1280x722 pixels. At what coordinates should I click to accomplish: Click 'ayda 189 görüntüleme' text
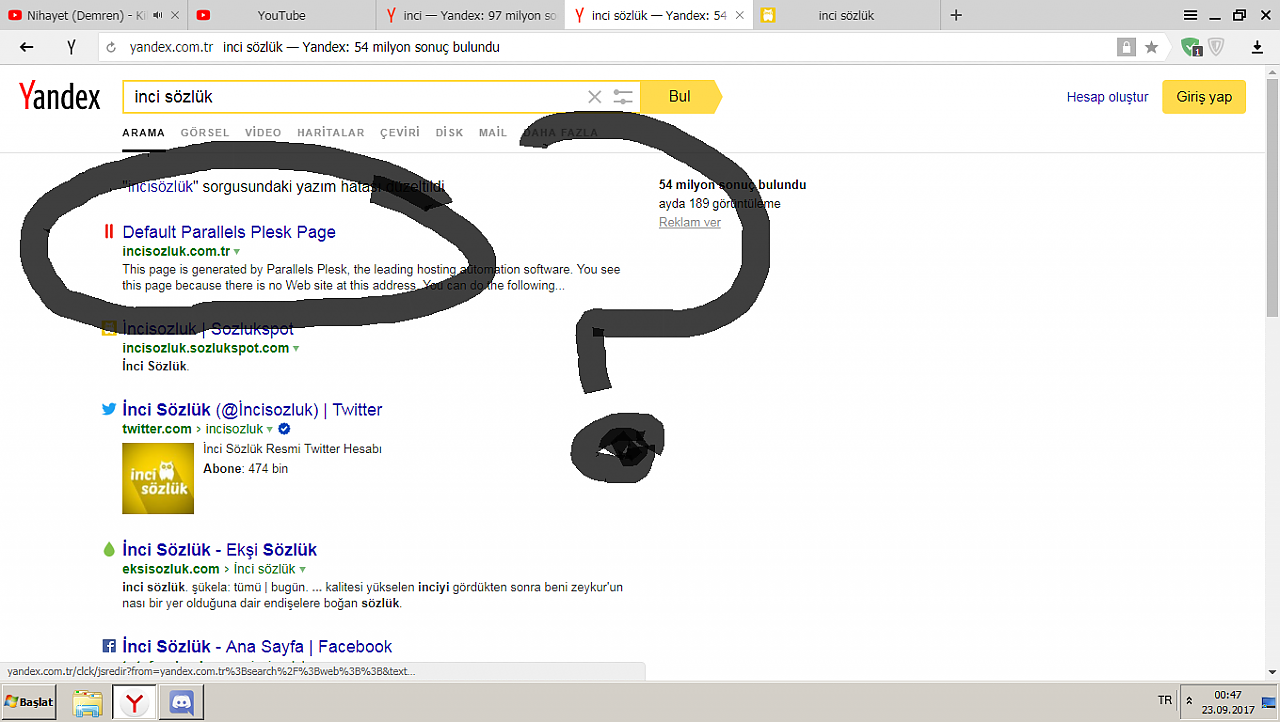(x=720, y=204)
